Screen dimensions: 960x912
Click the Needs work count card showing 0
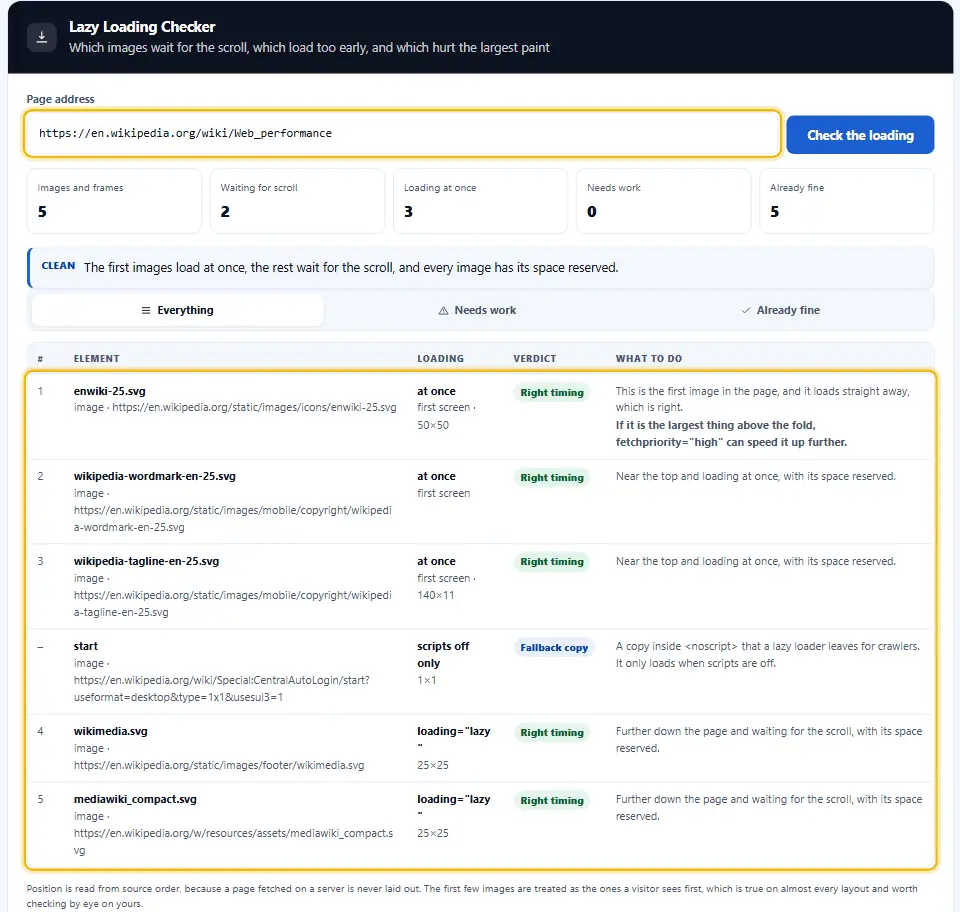[x=664, y=201]
